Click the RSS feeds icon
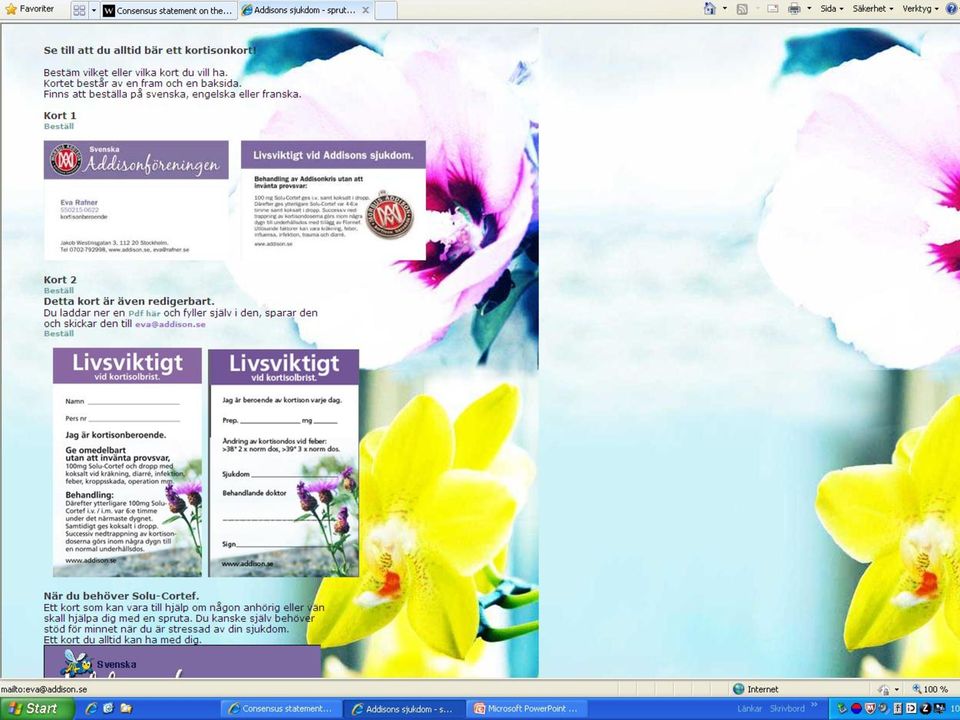The height and width of the screenshot is (720, 960). pos(742,9)
